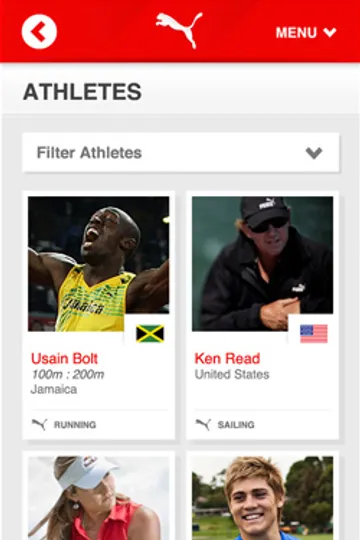Screen dimensions: 360x540
Task: Expand the MENU chevron arrow
Action: [330, 32]
